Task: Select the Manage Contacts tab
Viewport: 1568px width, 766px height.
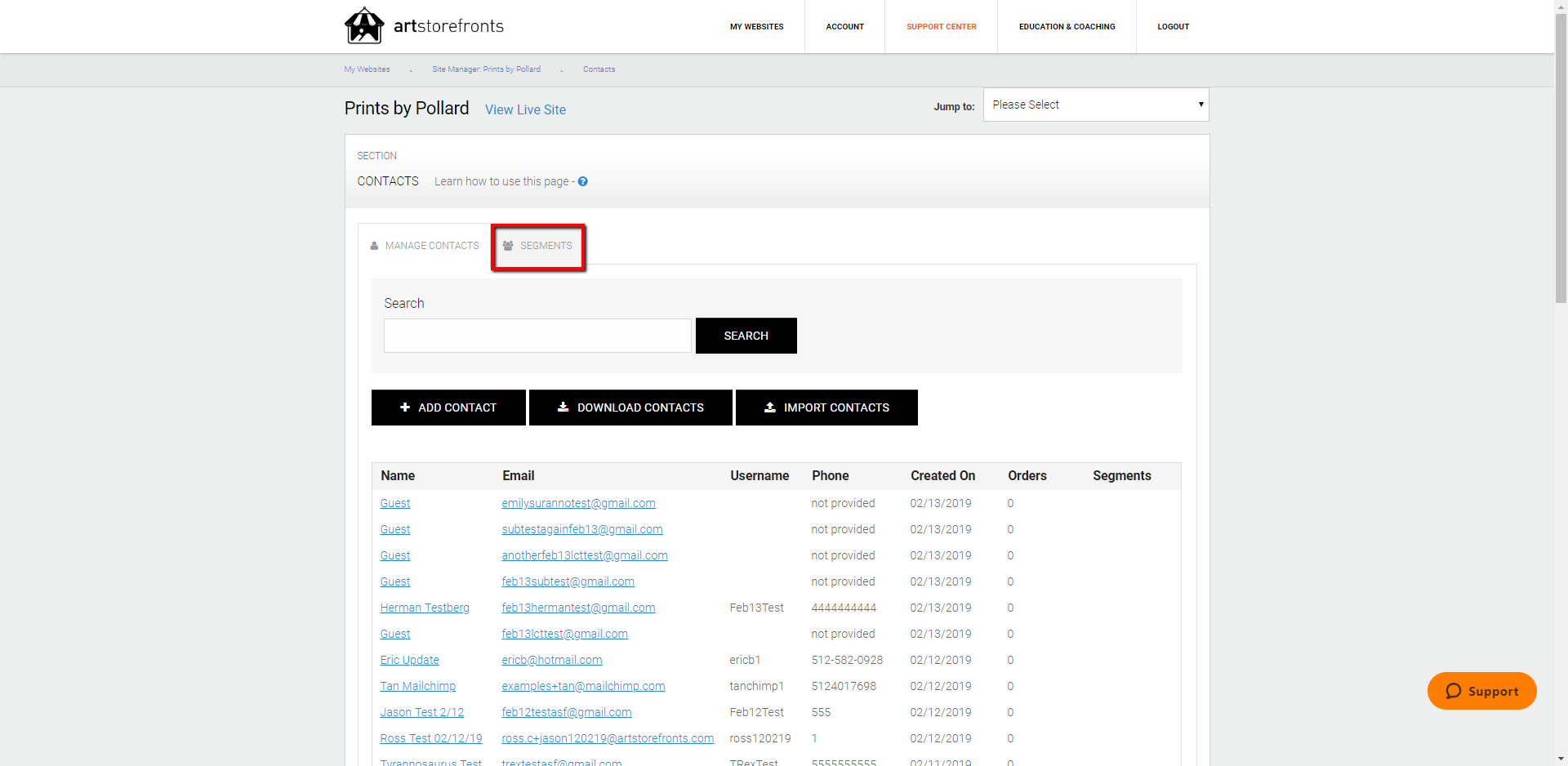Action: (x=432, y=245)
